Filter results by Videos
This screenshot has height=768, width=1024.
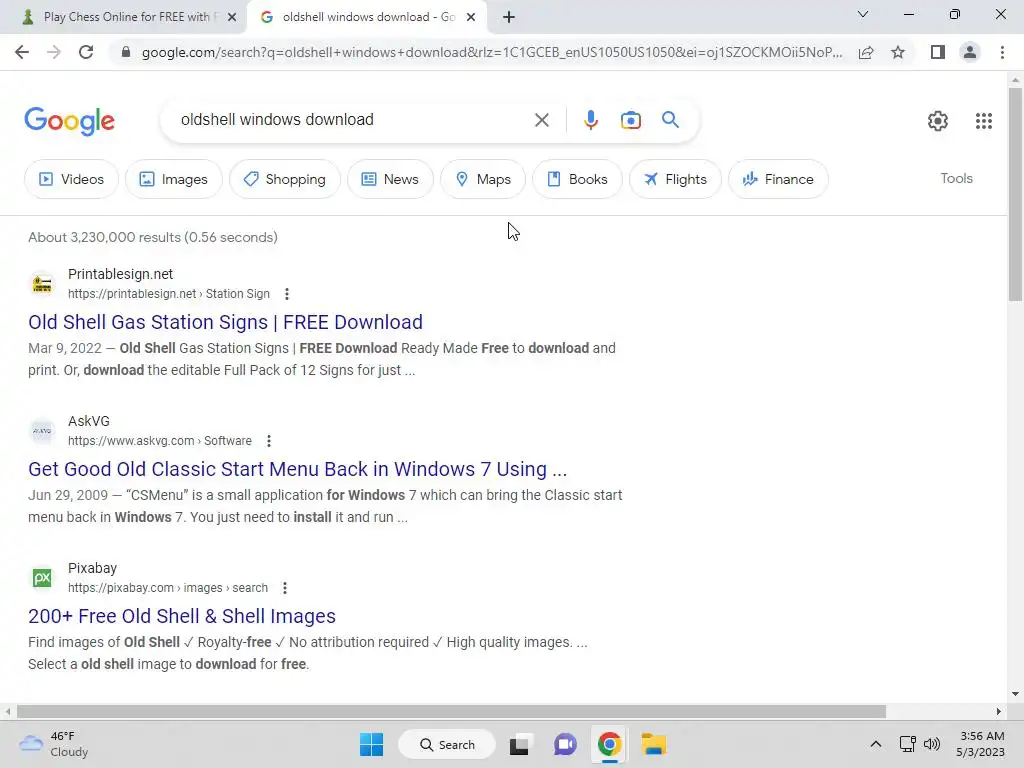72,179
